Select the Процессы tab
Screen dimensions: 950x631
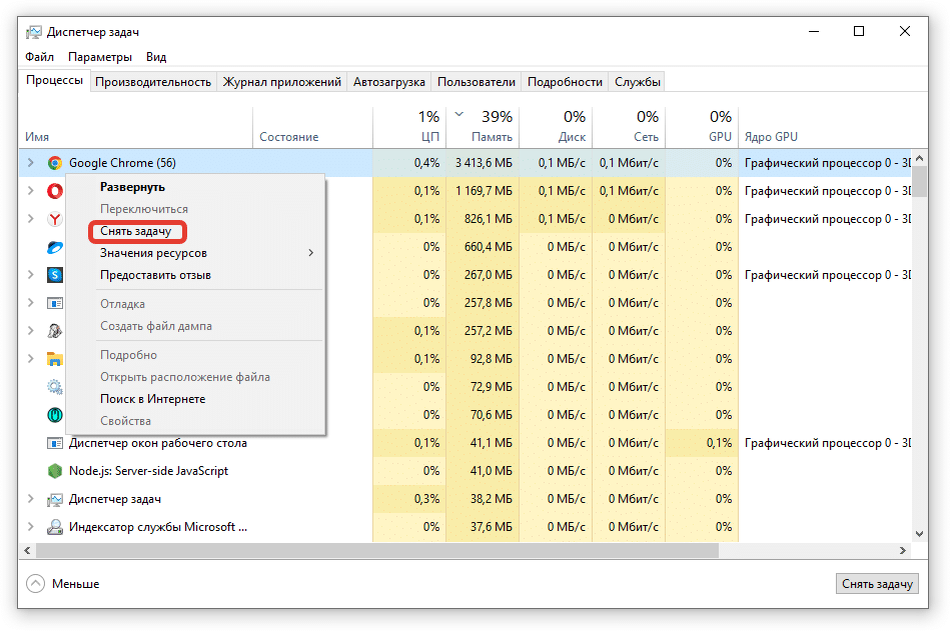[55, 81]
